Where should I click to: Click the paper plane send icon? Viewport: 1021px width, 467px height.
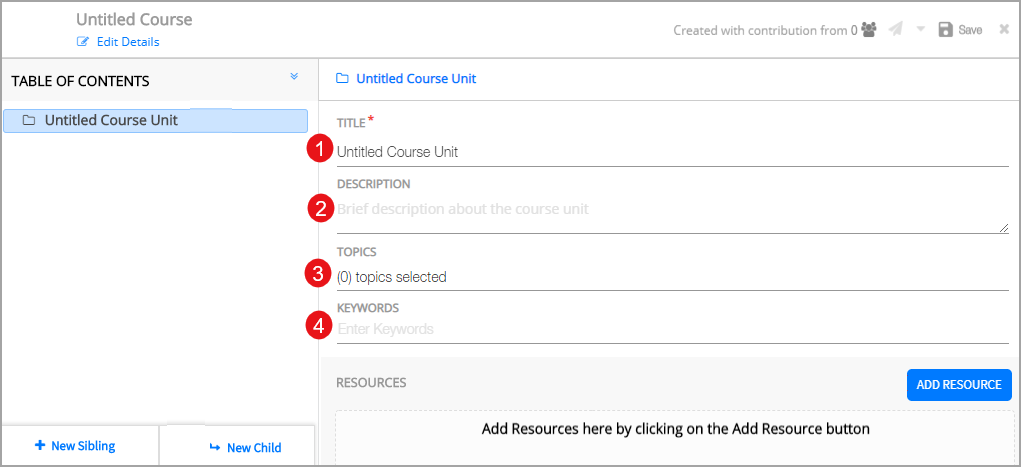tap(896, 30)
